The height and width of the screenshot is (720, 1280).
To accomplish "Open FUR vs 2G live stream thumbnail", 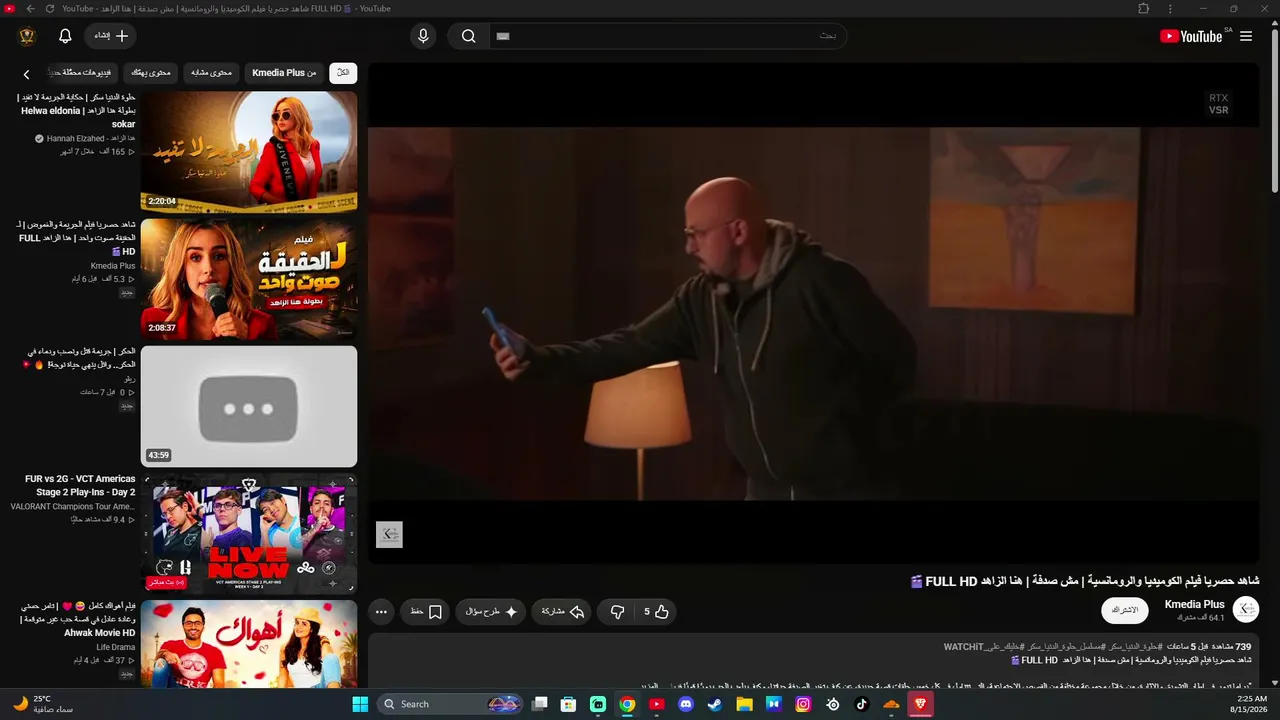I will pyautogui.click(x=249, y=534).
